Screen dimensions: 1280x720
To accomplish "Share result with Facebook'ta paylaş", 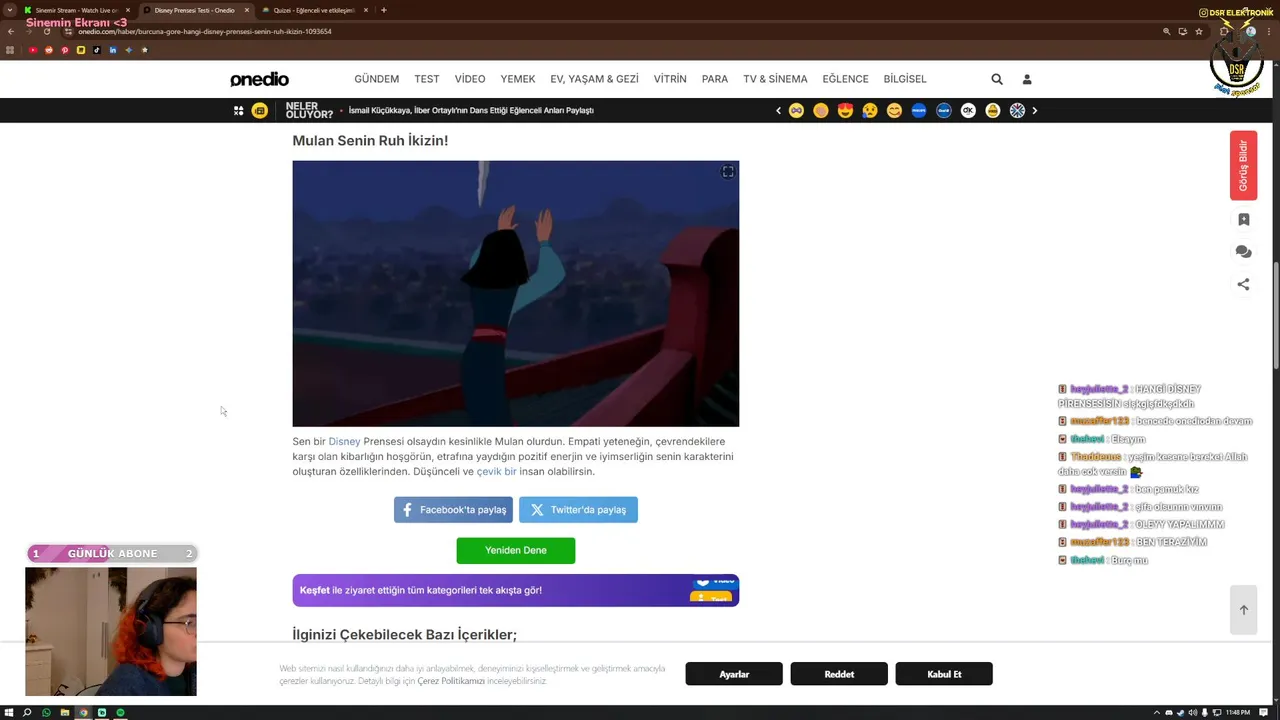I will 453,510.
